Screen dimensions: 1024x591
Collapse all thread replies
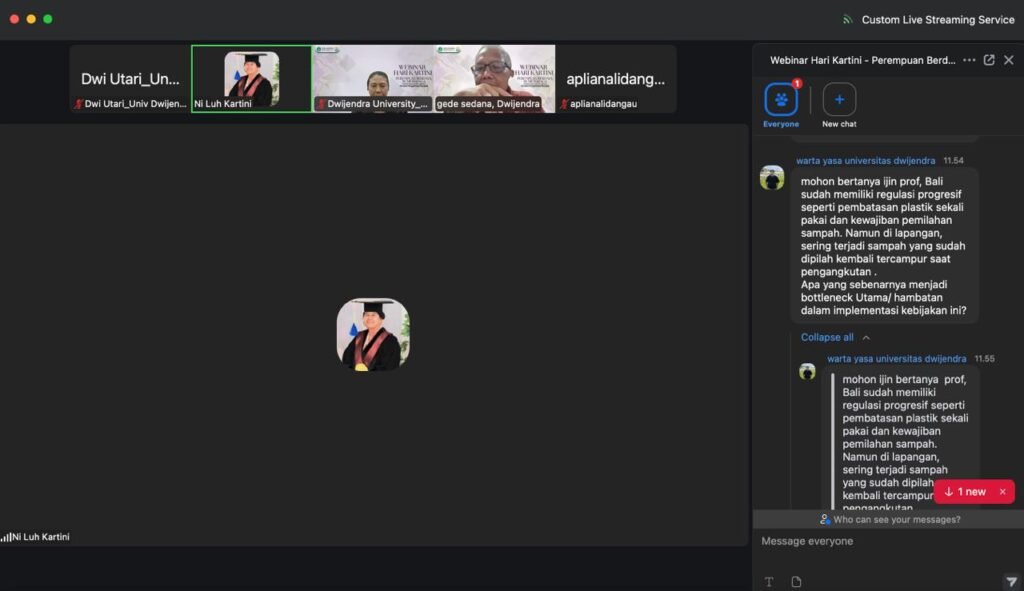point(834,337)
